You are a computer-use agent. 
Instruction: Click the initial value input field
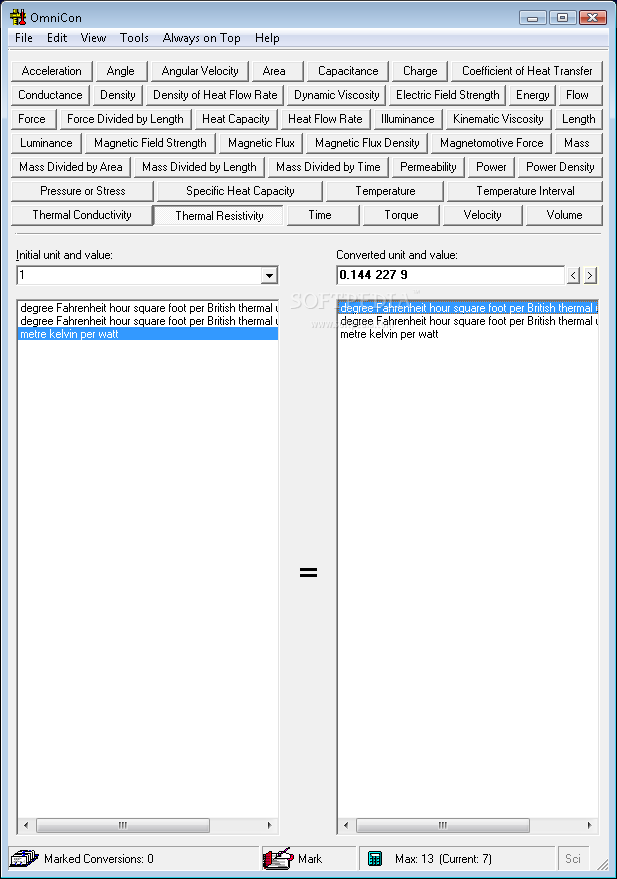pos(139,275)
